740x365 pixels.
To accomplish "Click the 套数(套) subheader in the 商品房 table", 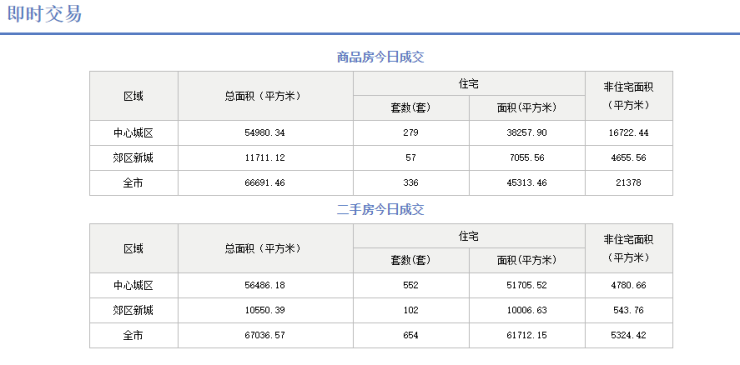I will tap(411, 108).
